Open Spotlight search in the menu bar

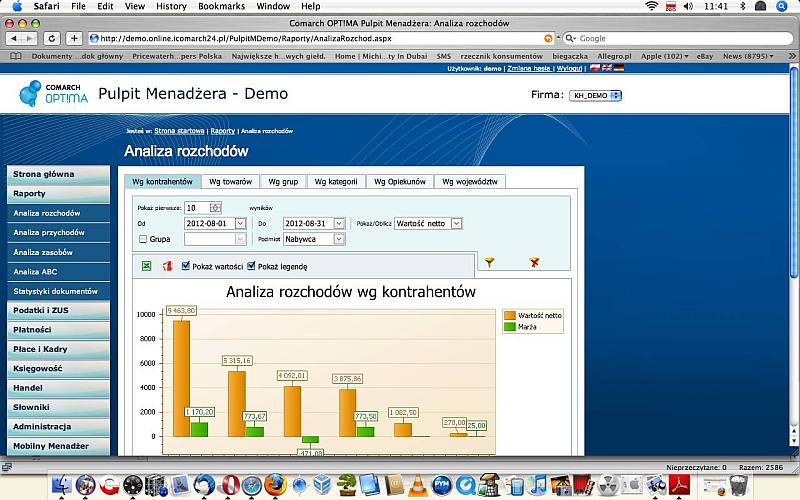pos(785,6)
